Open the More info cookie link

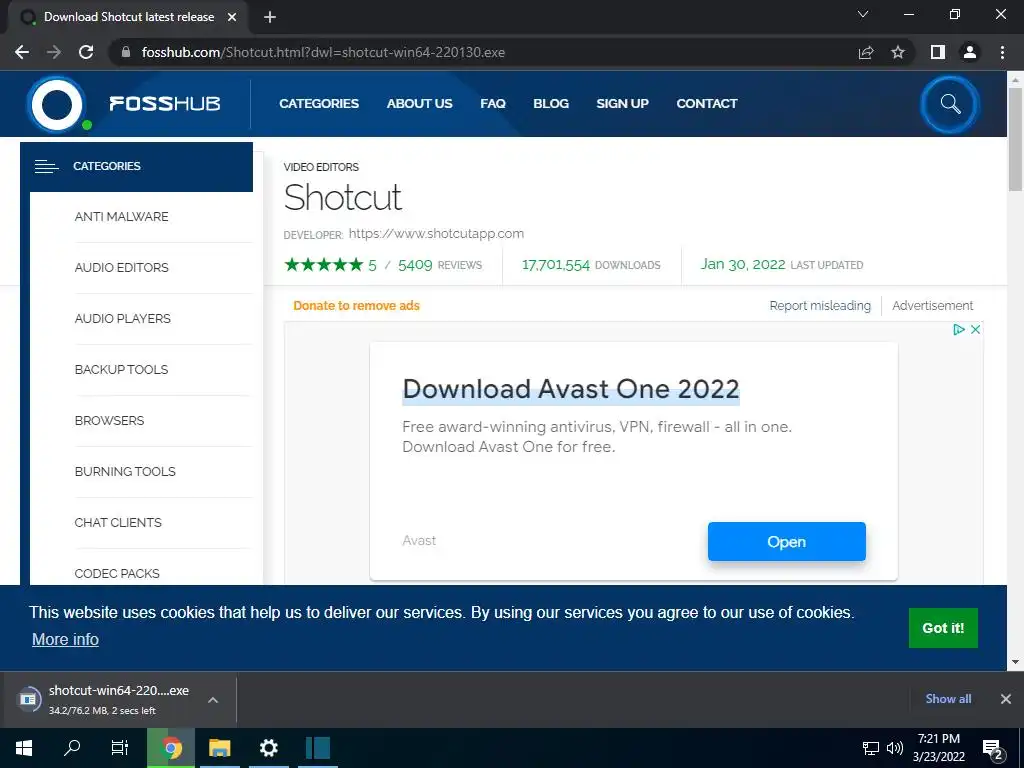pyautogui.click(x=65, y=639)
